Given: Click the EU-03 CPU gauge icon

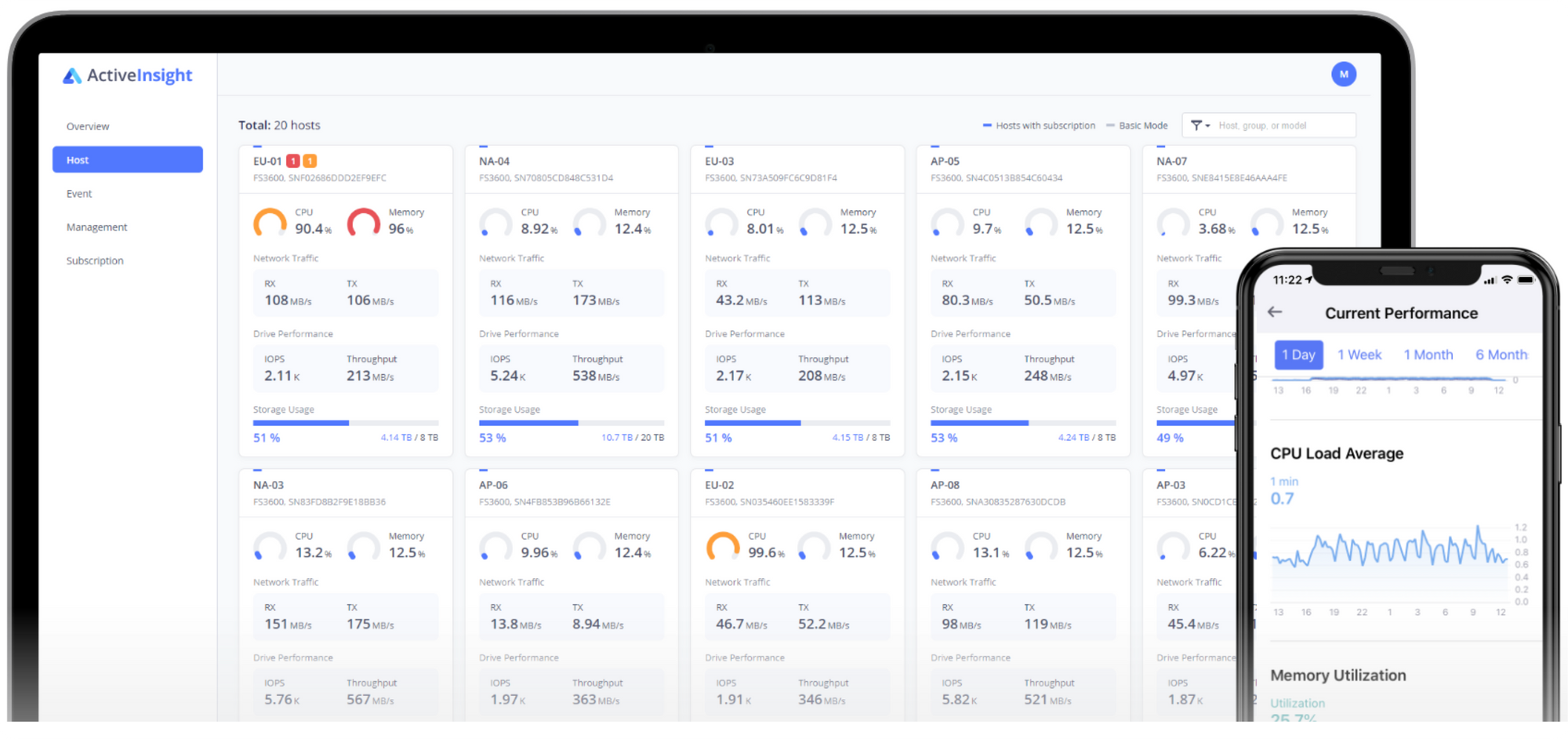Looking at the screenshot, I should coord(721,223).
